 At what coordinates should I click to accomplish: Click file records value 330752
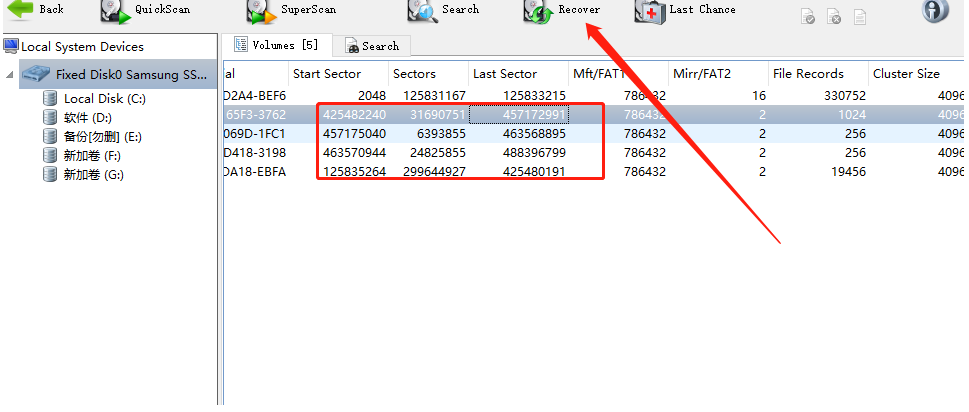[x=845, y=96]
